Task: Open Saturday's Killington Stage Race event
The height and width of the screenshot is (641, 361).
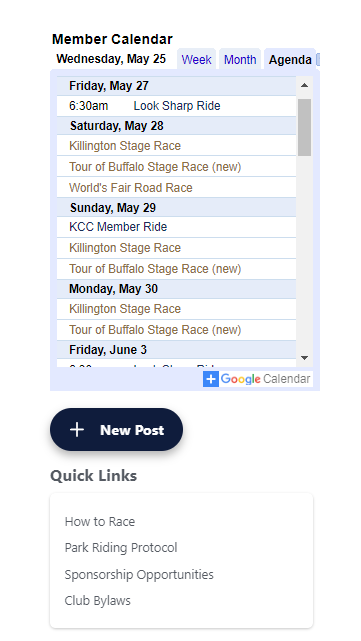Action: 125,146
